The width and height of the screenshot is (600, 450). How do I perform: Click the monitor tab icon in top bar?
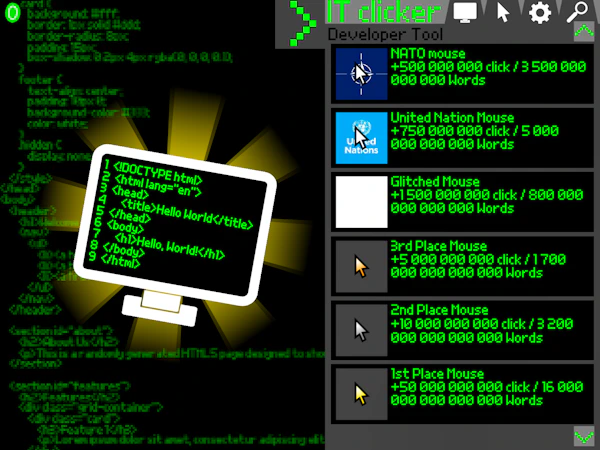coord(465,12)
